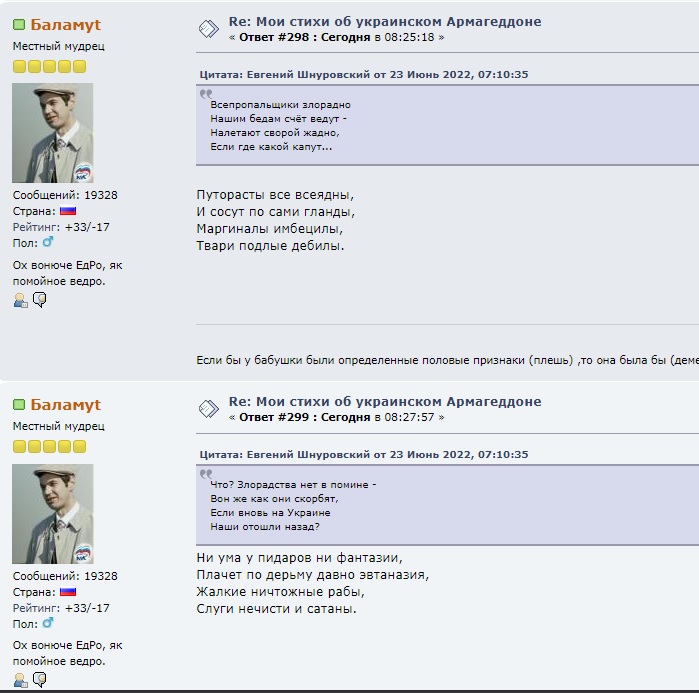Open the message icon beside post #299 title

(x=209, y=409)
